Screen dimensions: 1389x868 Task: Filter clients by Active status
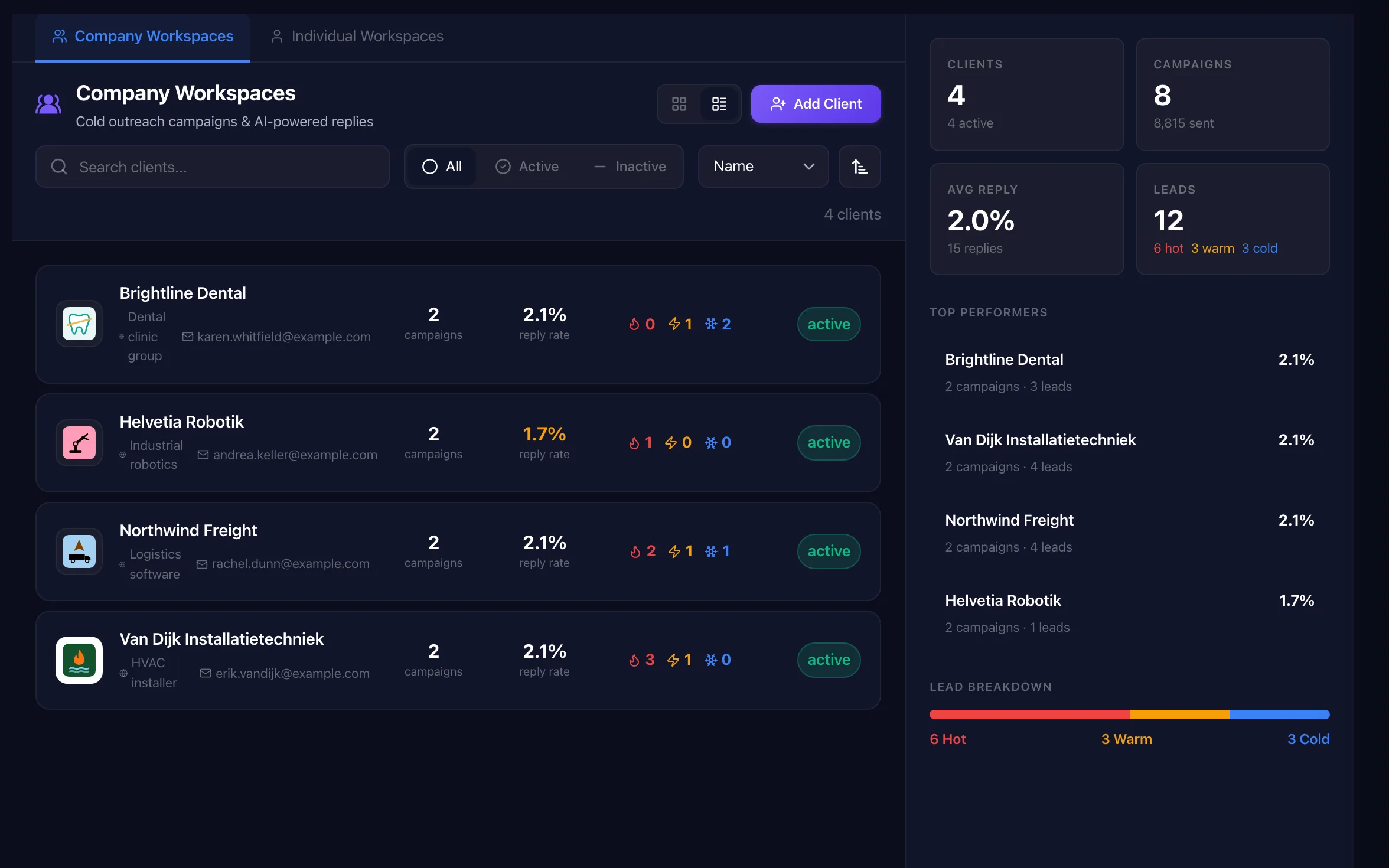coord(527,167)
